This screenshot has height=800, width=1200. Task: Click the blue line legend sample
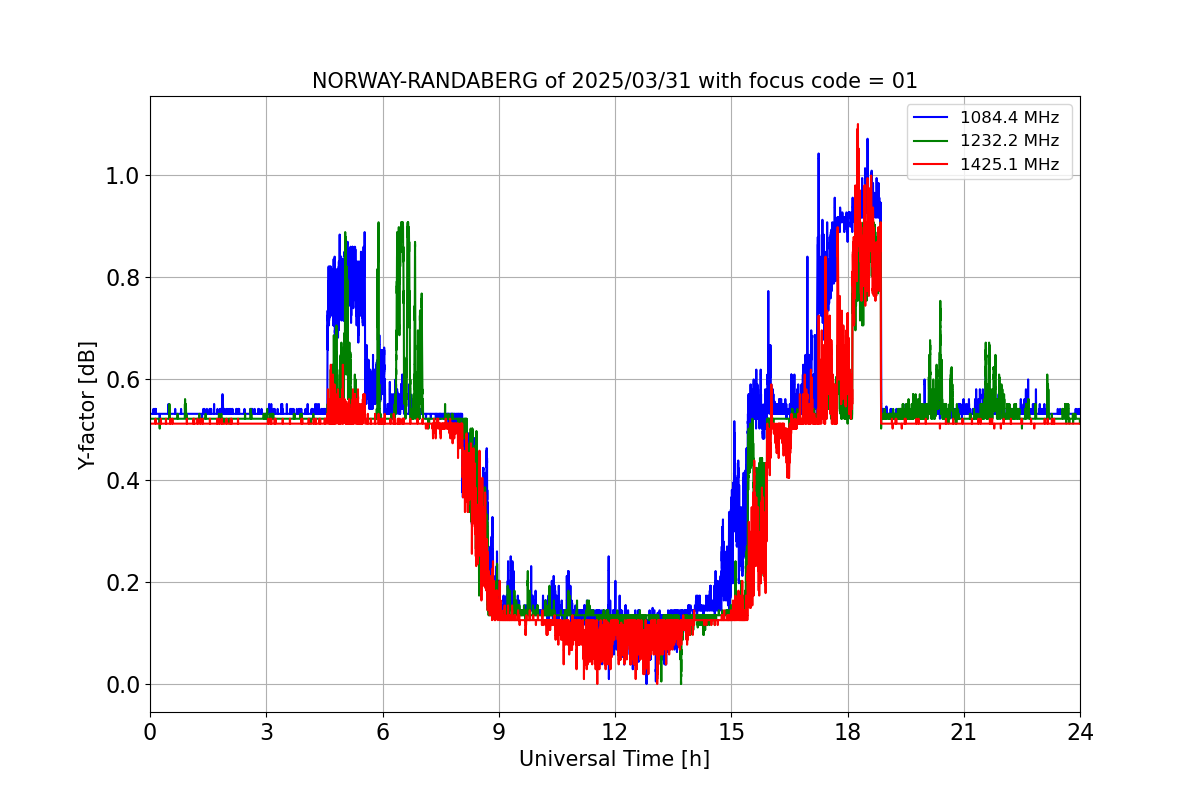point(931,118)
